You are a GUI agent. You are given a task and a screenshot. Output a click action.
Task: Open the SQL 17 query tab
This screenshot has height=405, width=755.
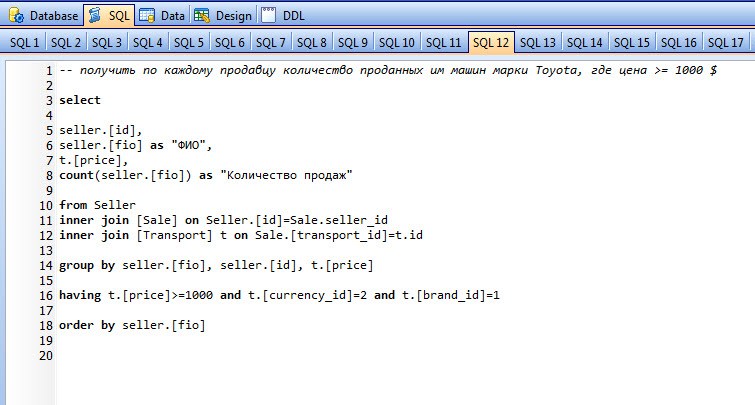coord(725,43)
